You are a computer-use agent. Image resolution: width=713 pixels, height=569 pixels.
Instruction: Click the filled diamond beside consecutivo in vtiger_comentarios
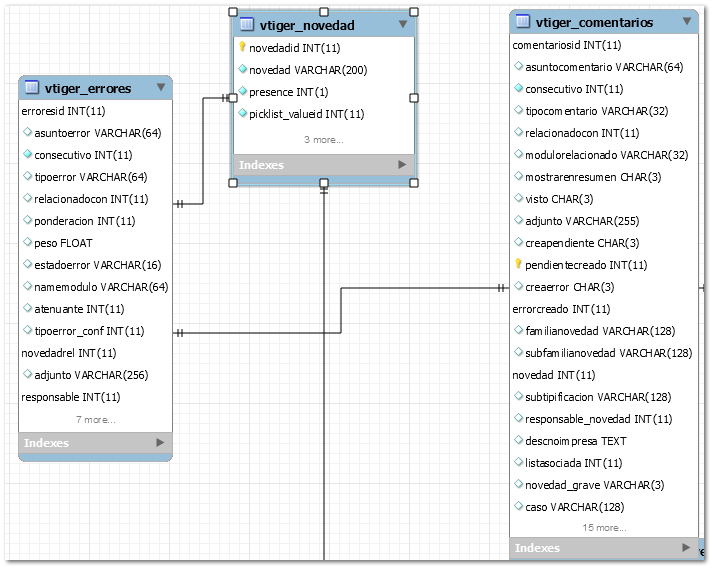click(x=518, y=88)
